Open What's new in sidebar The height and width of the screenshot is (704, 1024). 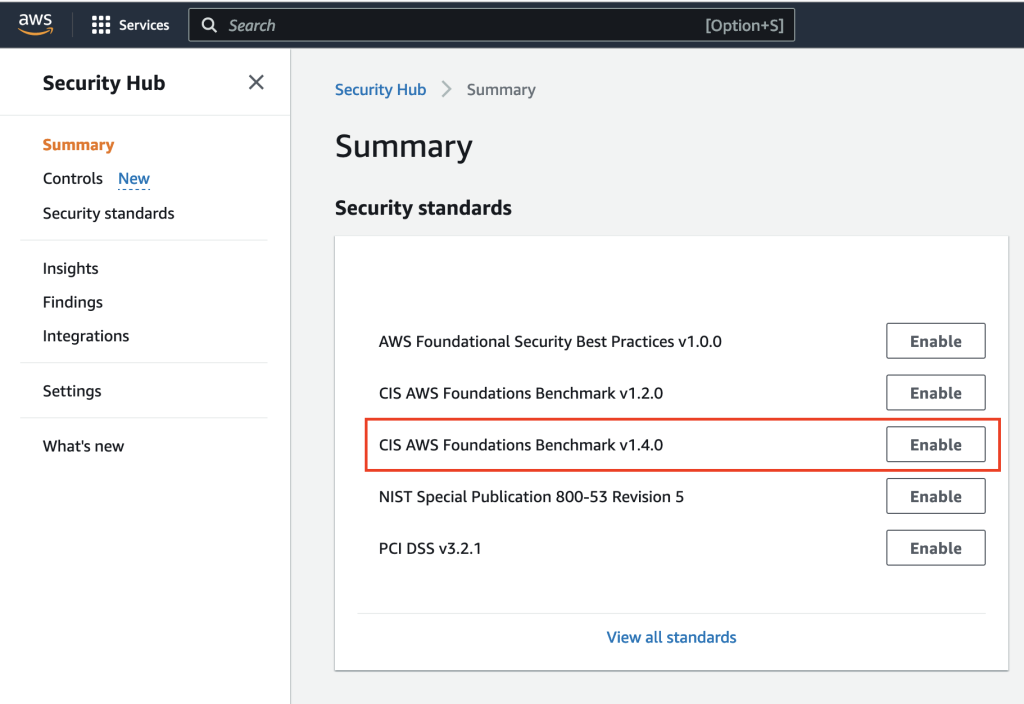(x=83, y=446)
